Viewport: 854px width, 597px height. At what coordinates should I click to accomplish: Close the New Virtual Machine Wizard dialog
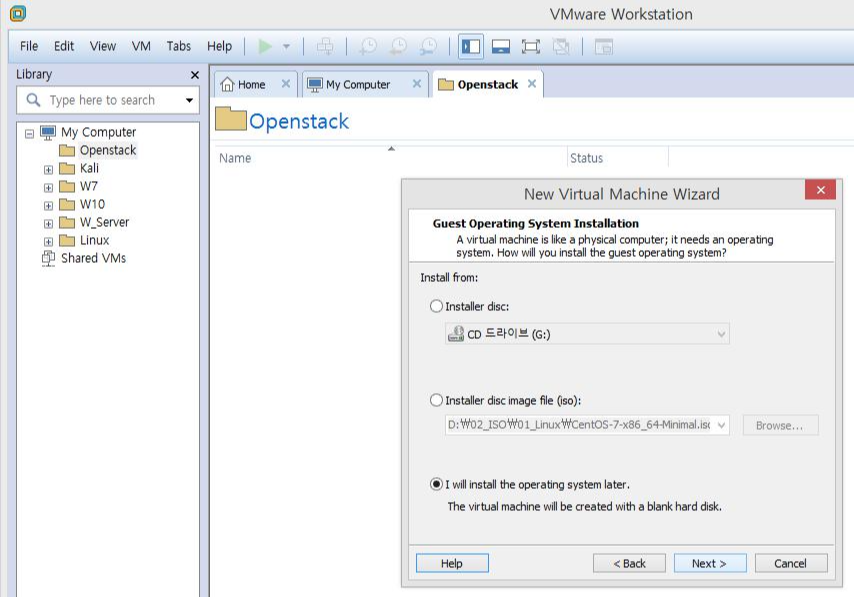[820, 190]
